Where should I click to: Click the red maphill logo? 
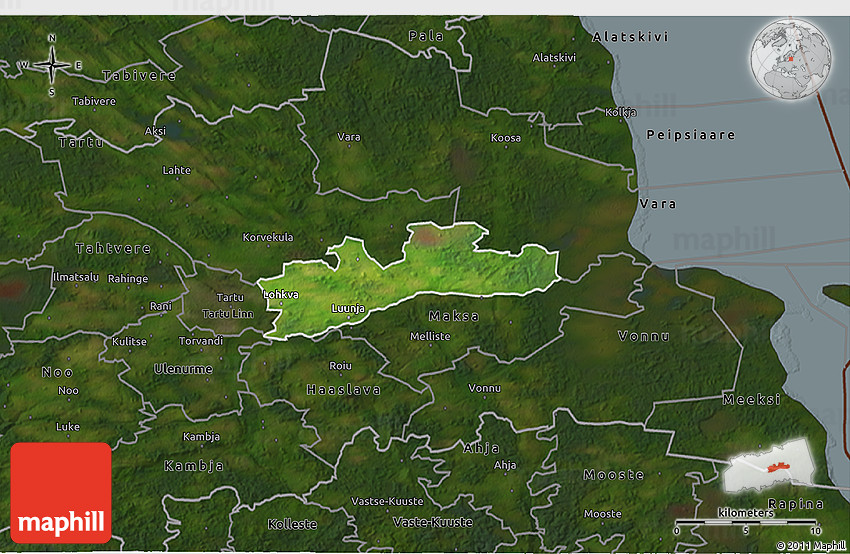[61, 493]
